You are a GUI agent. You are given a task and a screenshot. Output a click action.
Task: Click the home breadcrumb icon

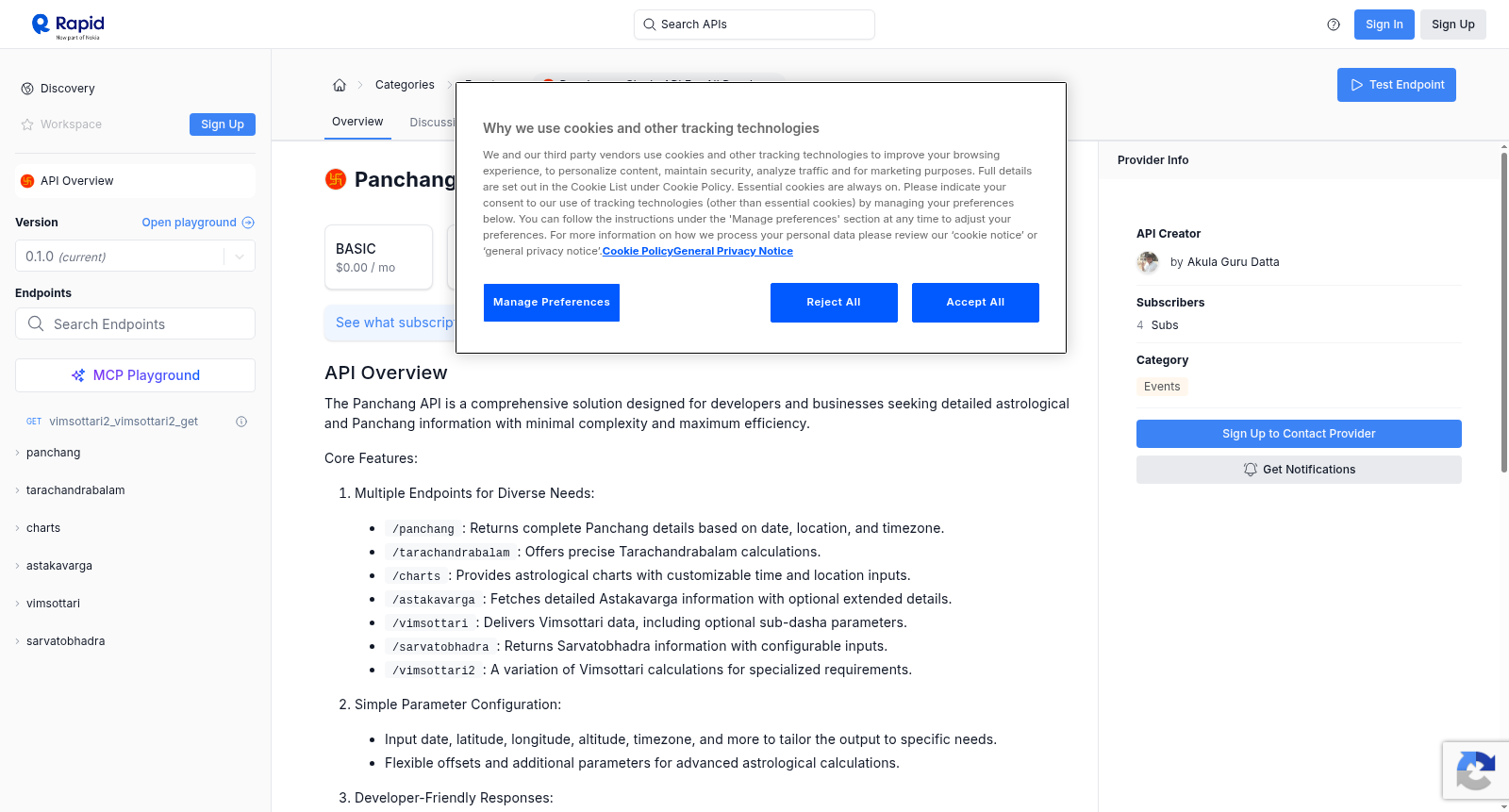click(x=340, y=85)
